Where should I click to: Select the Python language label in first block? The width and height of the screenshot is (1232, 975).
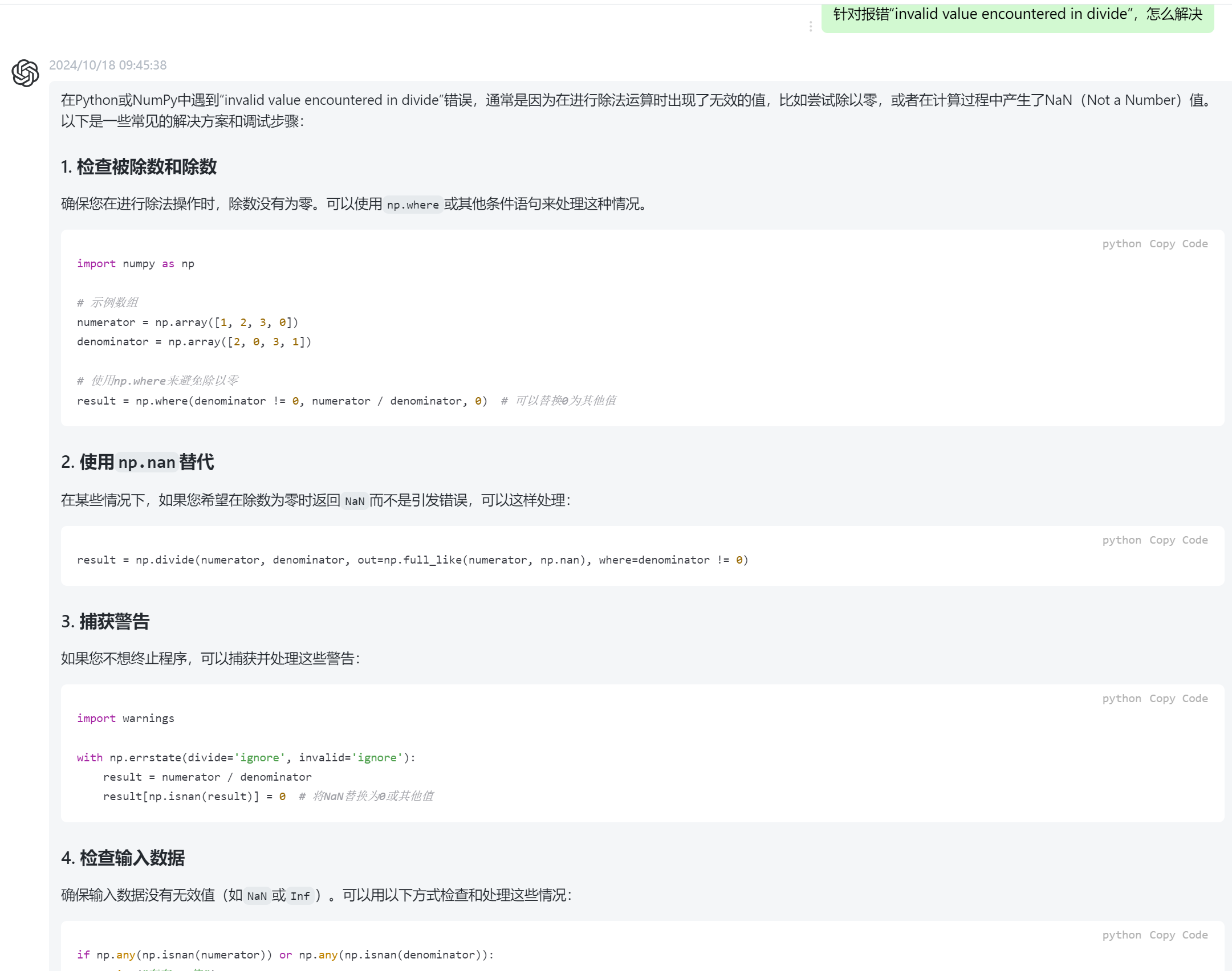[1120, 244]
